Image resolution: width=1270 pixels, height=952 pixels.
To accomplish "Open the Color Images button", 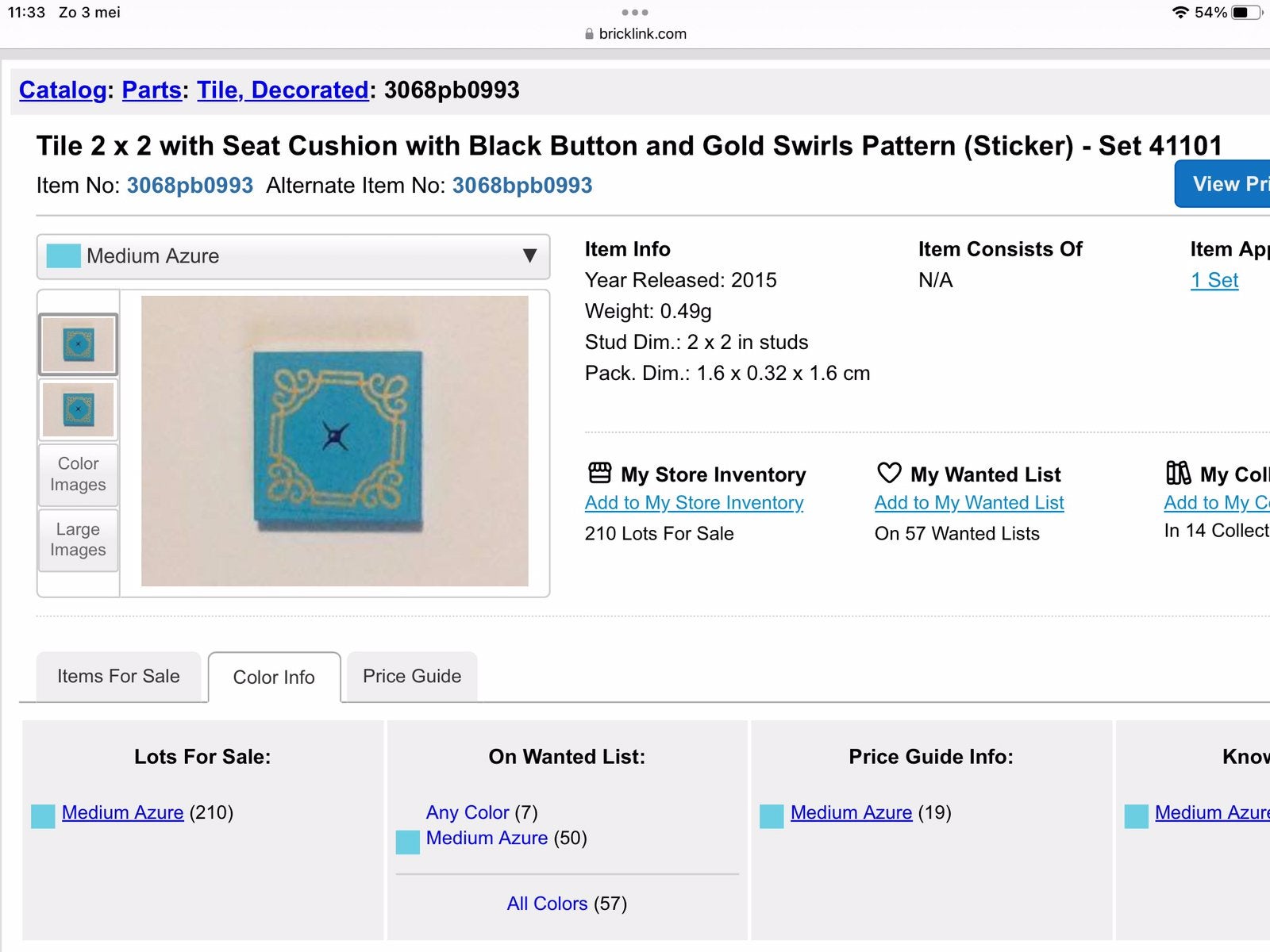I will (78, 474).
